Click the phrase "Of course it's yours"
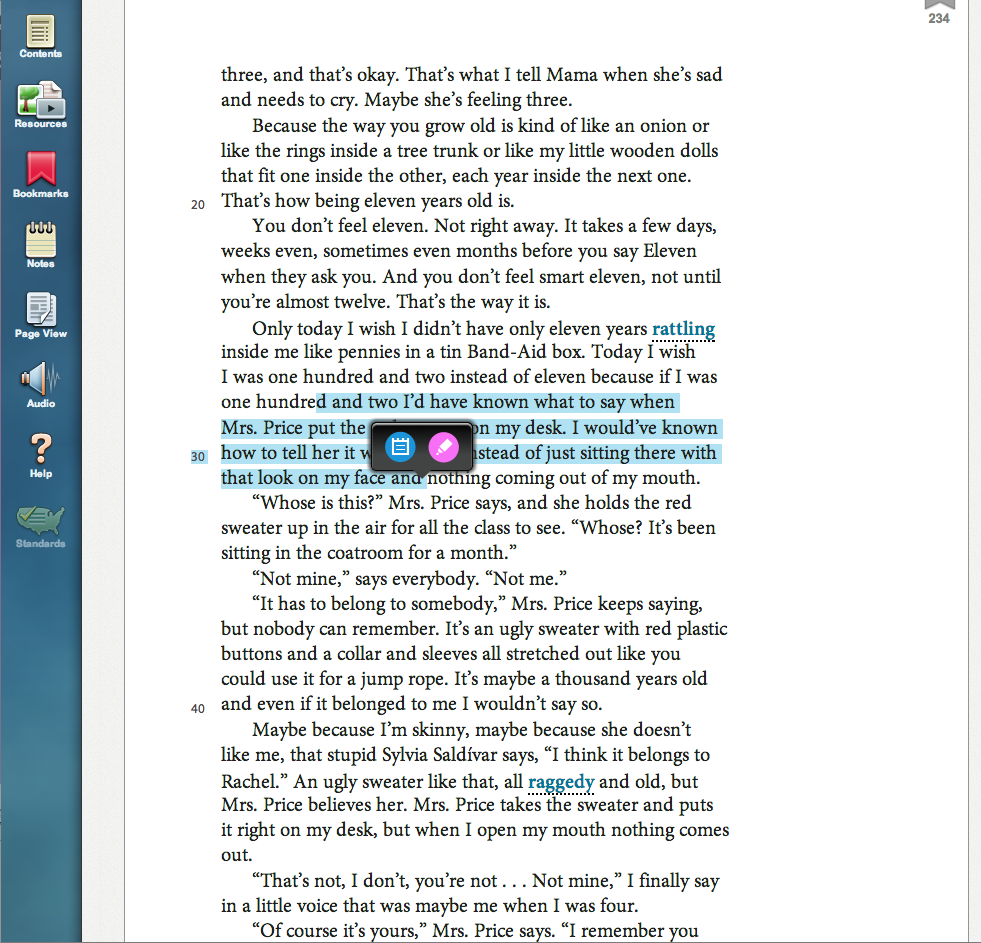This screenshot has width=981, height=943. (x=340, y=930)
